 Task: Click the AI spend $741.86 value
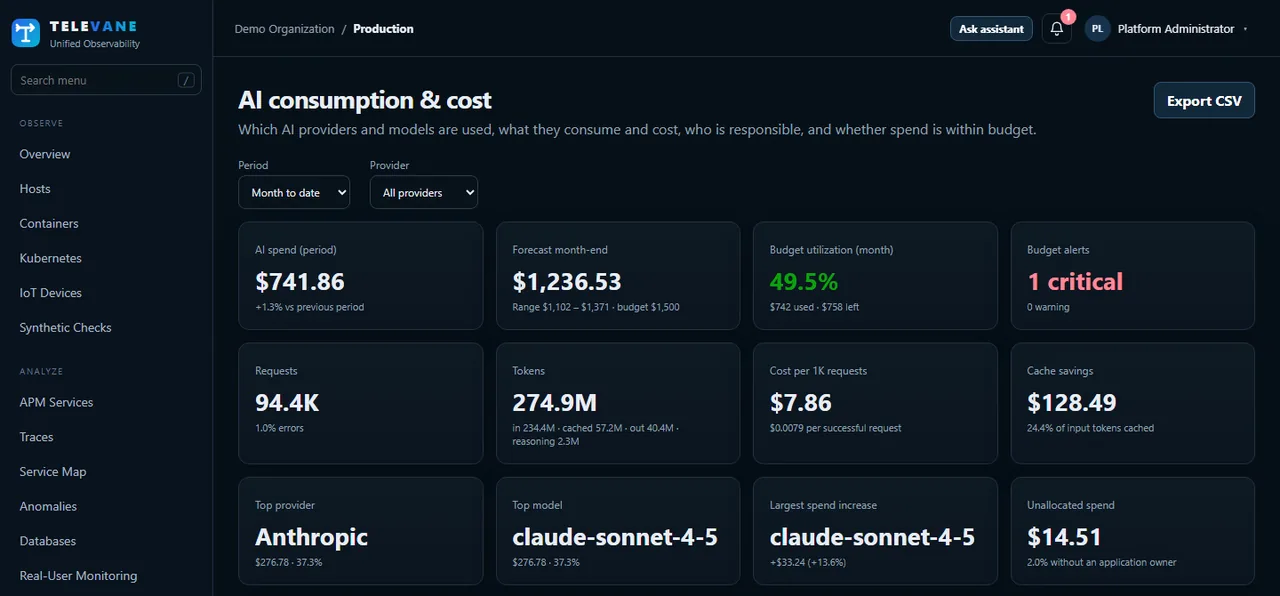click(300, 282)
